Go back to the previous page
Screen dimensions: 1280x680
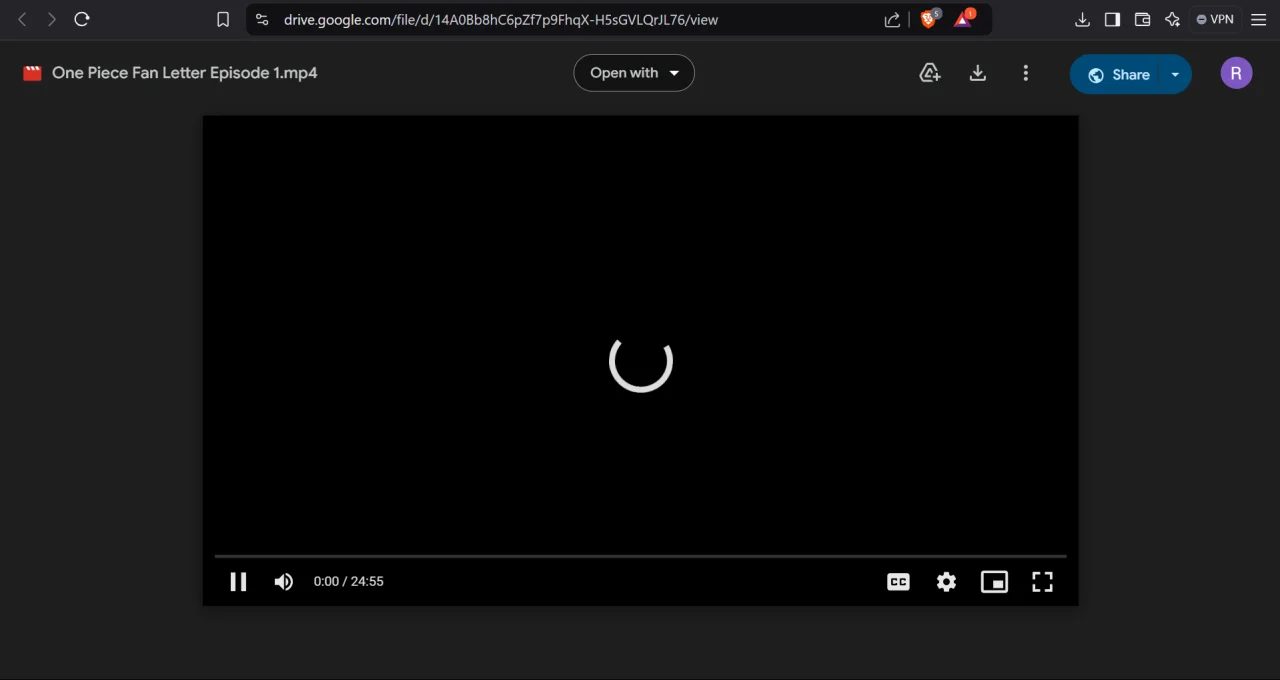point(22,19)
